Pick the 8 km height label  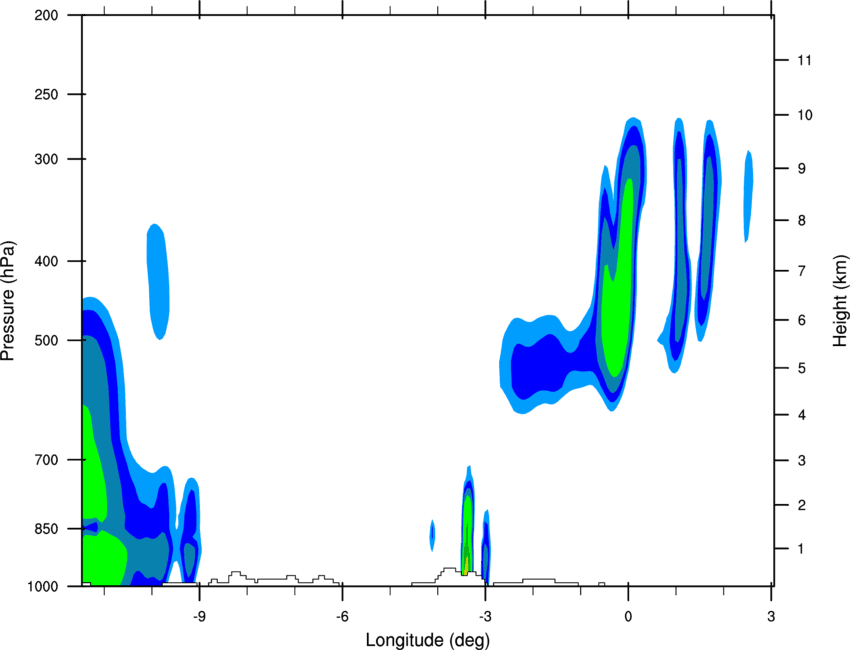tap(801, 221)
